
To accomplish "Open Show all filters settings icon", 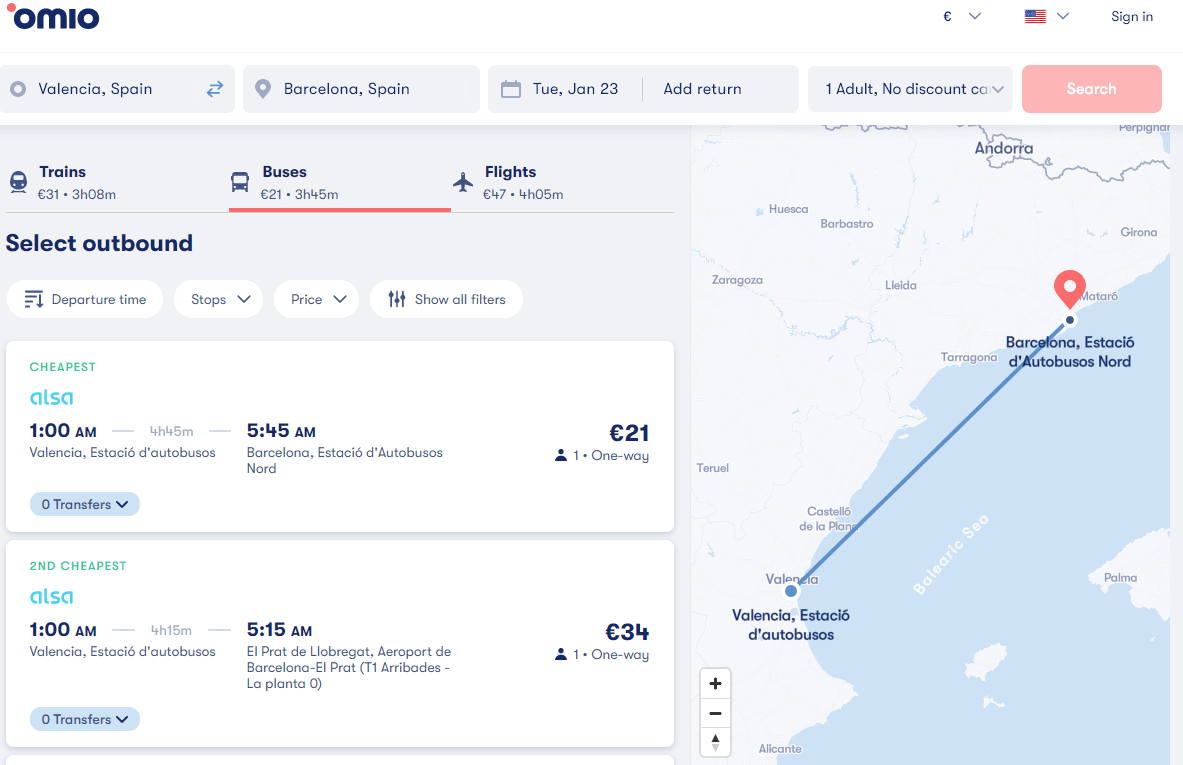I will [394, 298].
